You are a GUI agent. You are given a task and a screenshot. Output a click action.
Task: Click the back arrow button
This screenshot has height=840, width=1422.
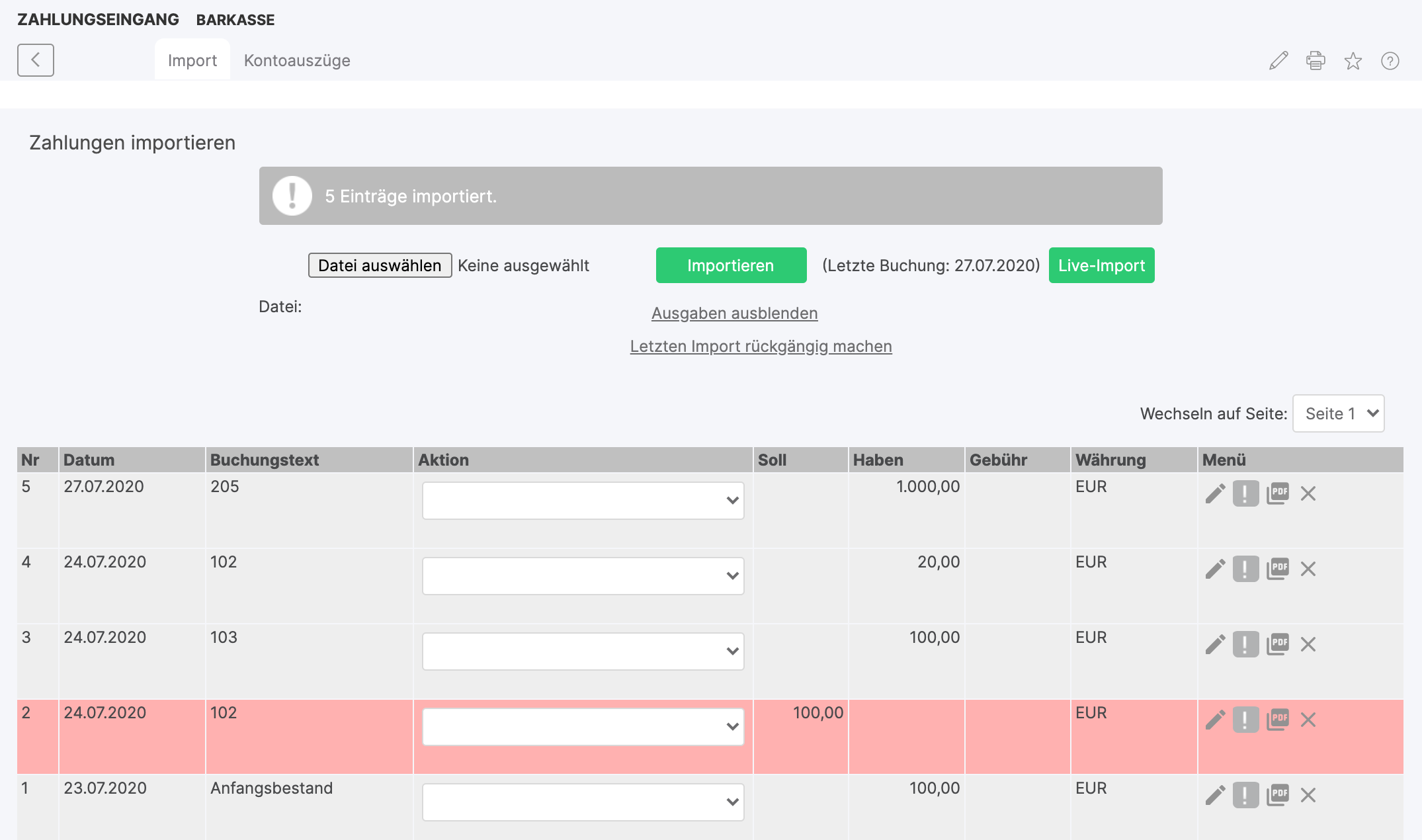[36, 60]
